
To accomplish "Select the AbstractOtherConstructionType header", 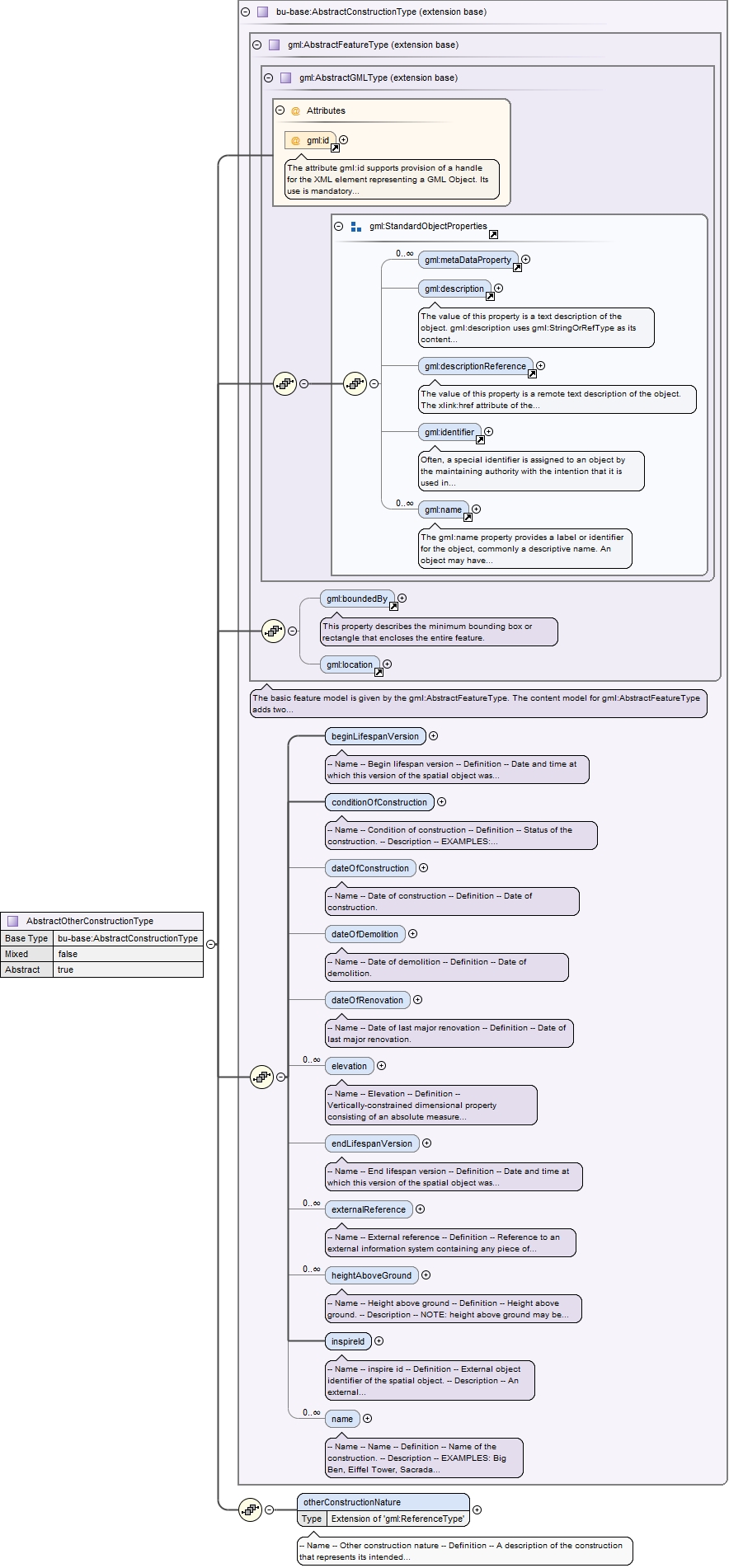I will (x=102, y=921).
